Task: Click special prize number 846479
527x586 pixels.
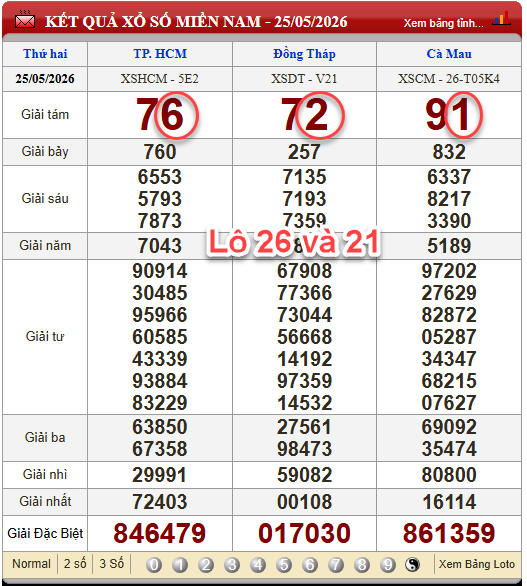Action: click(x=160, y=533)
